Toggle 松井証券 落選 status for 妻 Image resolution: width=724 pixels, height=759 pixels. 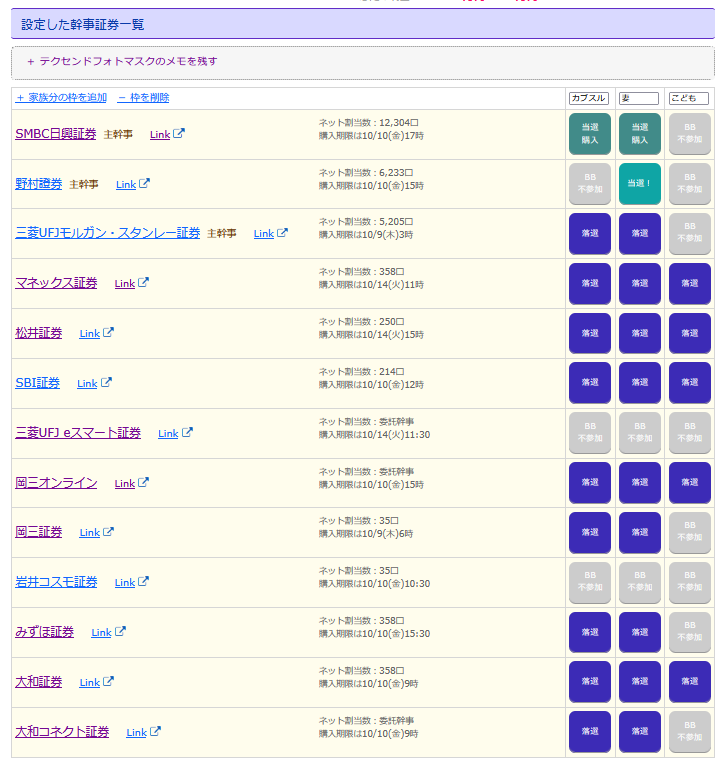[640, 333]
